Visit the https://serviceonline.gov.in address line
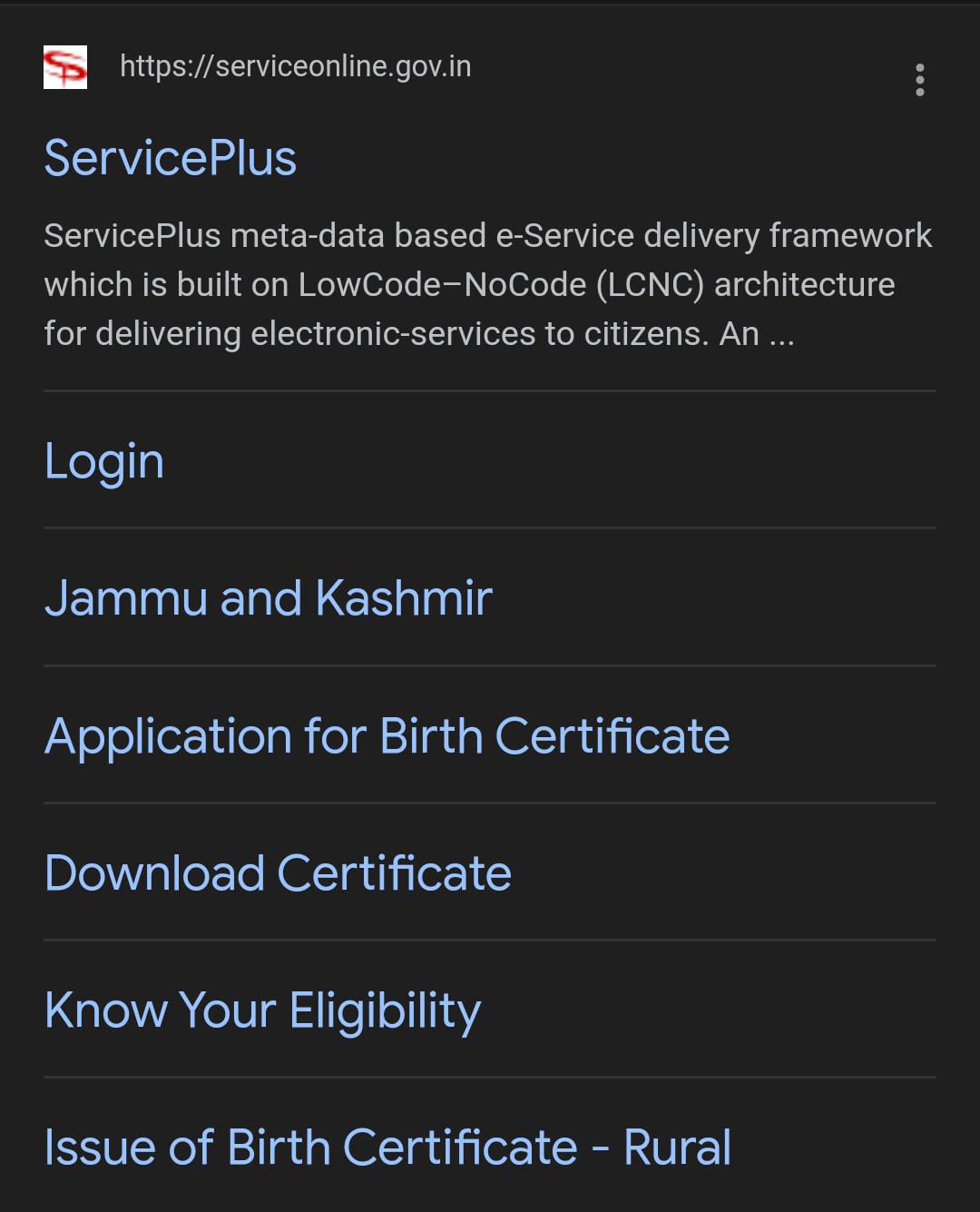Image resolution: width=980 pixels, height=1212 pixels. pyautogui.click(x=295, y=66)
